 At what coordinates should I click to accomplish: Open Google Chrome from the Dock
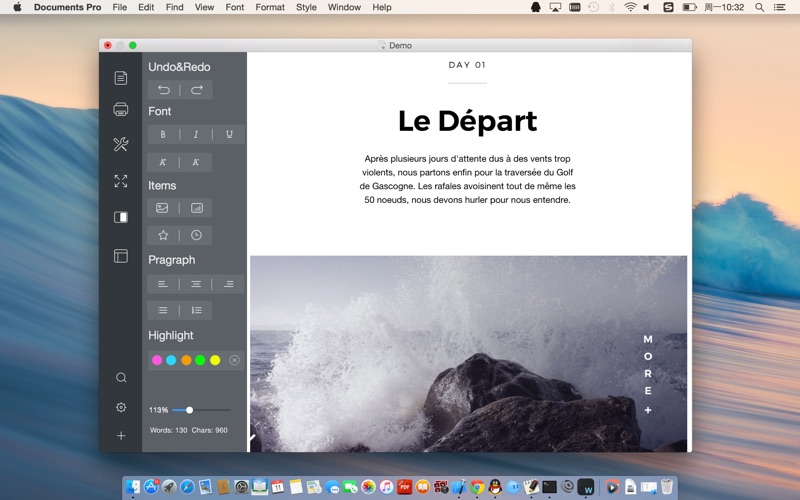477,487
